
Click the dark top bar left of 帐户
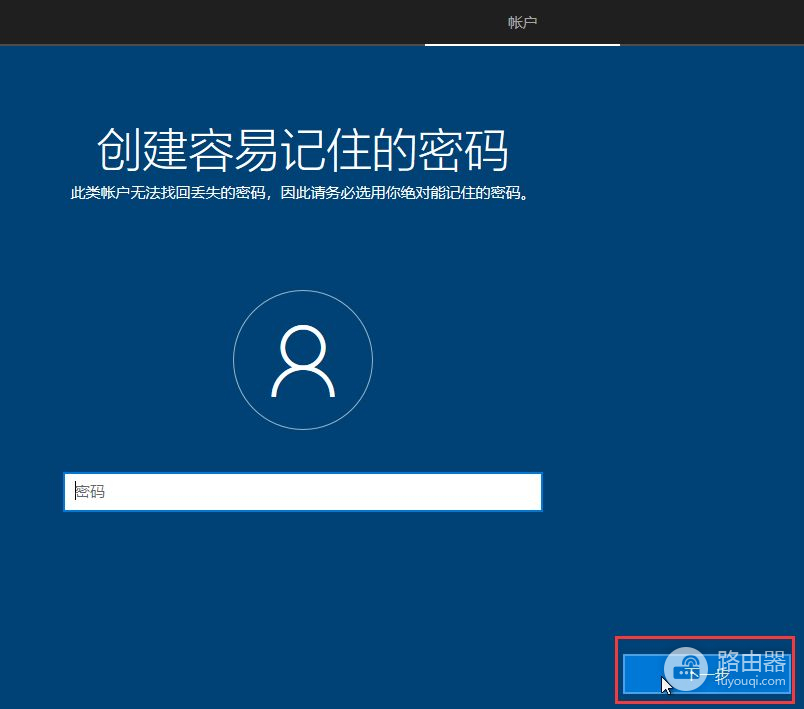tap(200, 22)
